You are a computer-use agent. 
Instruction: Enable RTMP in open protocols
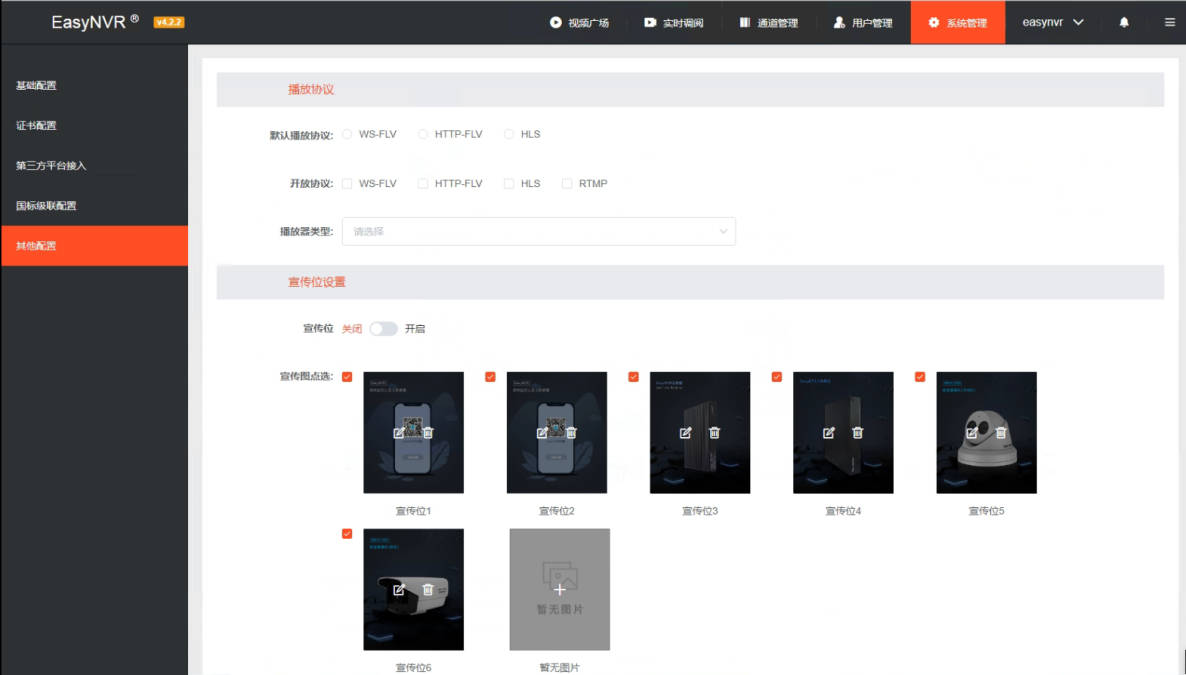click(567, 183)
